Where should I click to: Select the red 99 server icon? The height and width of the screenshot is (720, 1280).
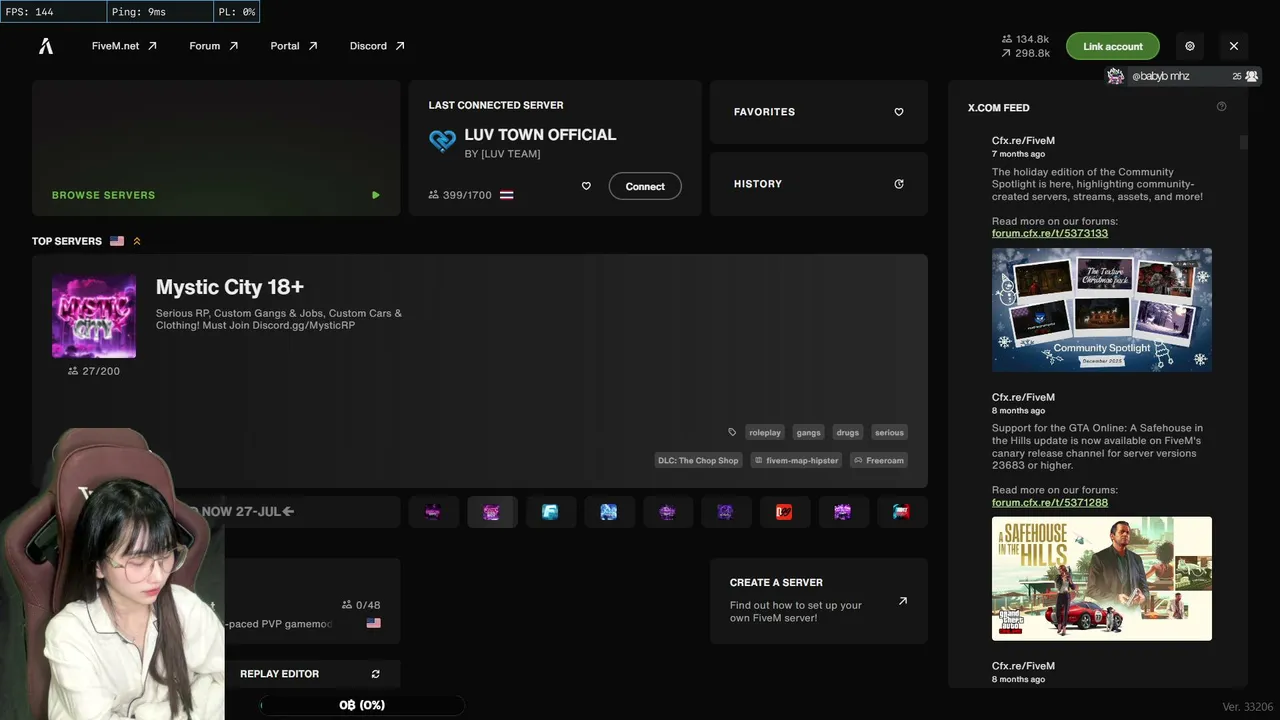pos(784,512)
